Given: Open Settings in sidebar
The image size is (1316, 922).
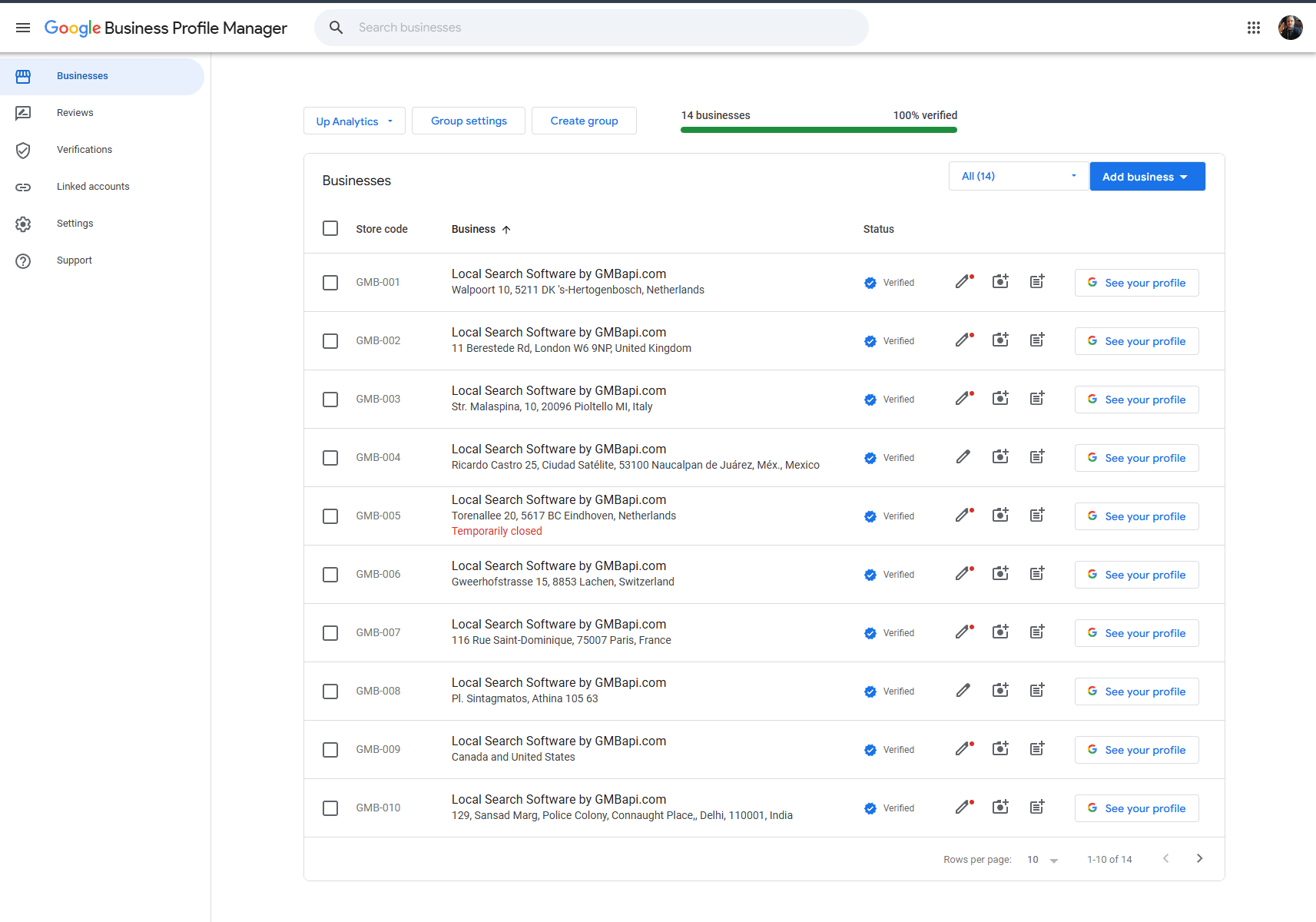Looking at the screenshot, I should coord(102,224).
